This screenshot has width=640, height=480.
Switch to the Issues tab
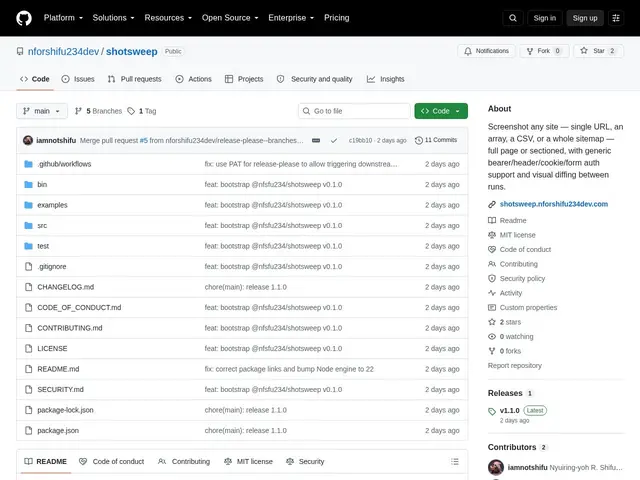point(78,79)
